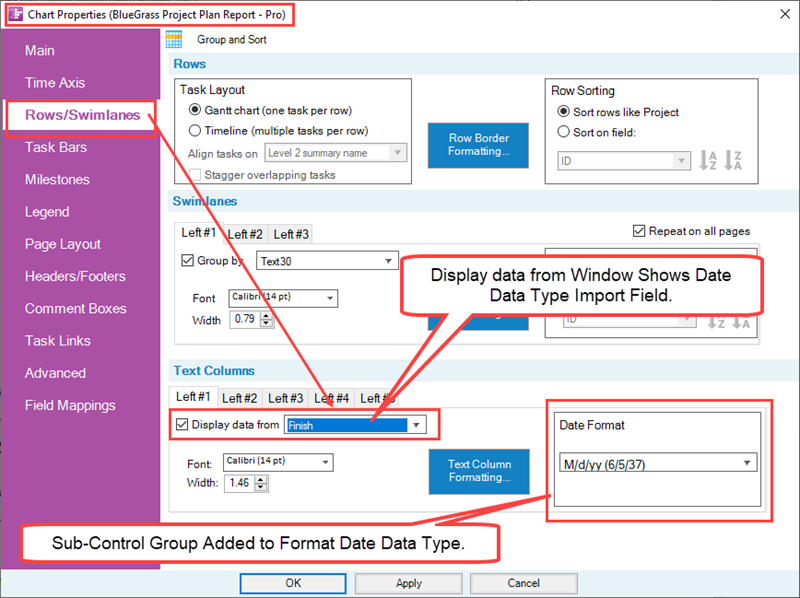Click the Apply button

408,583
